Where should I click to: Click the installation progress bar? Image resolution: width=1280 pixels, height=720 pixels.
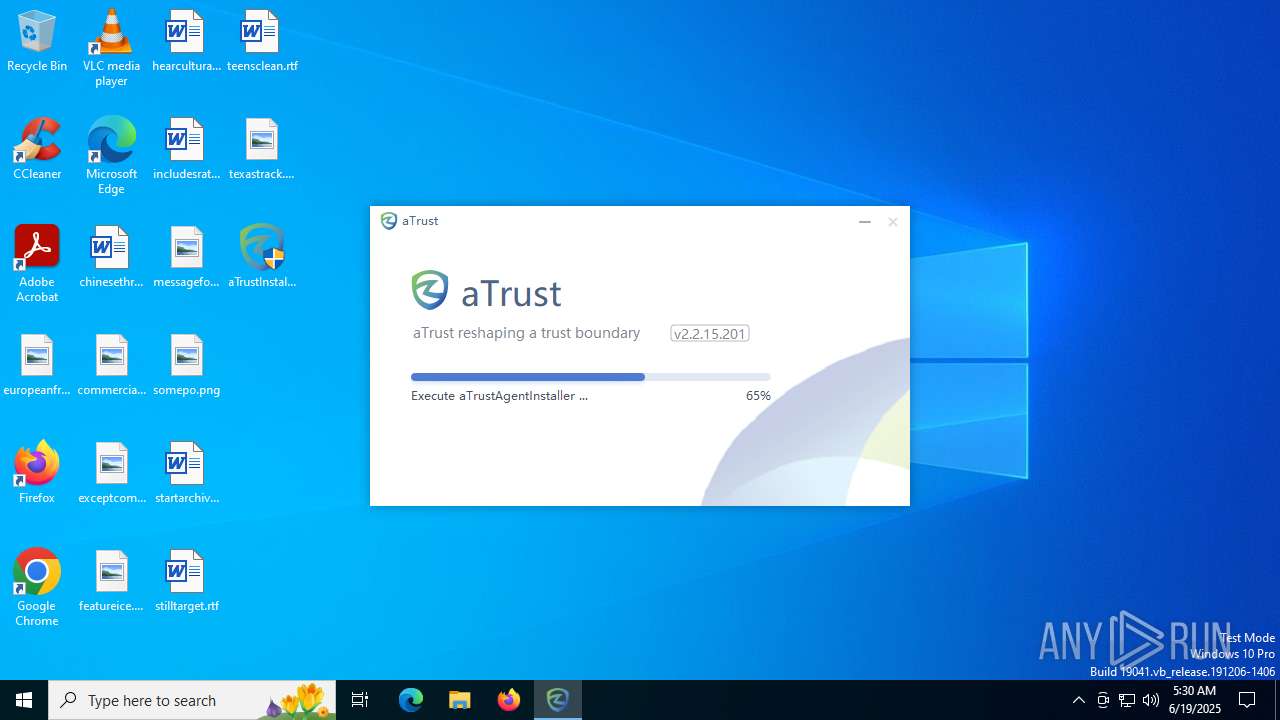(x=590, y=377)
